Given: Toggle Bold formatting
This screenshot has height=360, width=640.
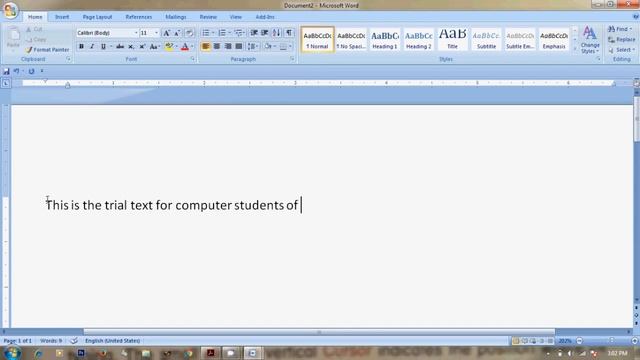Looking at the screenshot, I should pyautogui.click(x=81, y=47).
